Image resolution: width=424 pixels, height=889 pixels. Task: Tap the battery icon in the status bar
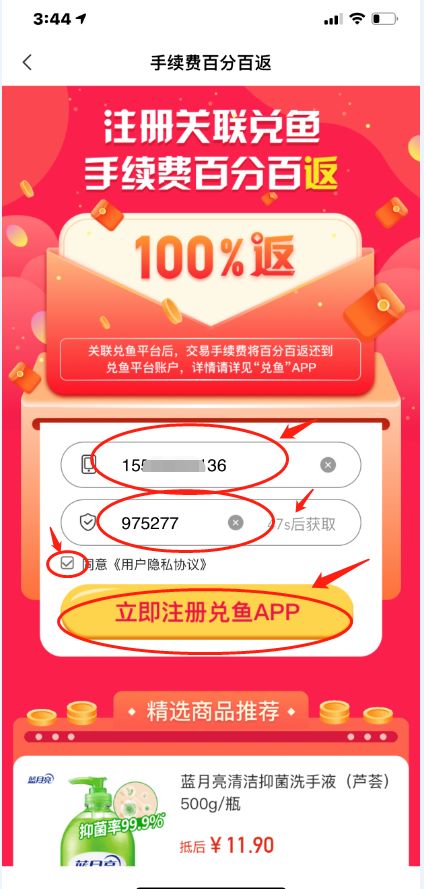click(384, 19)
